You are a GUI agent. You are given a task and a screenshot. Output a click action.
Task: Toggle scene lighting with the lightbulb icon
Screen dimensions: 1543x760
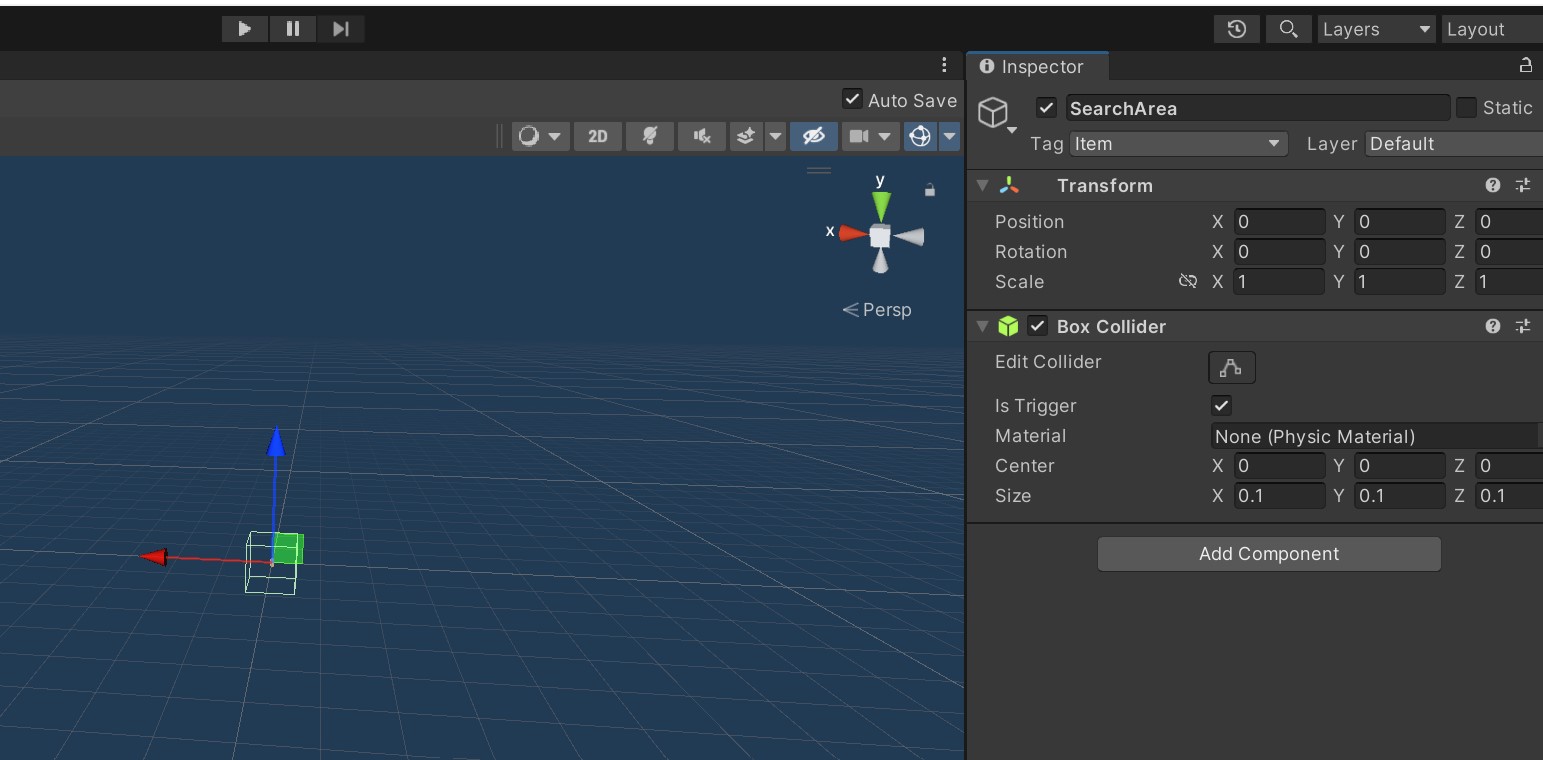click(x=649, y=136)
